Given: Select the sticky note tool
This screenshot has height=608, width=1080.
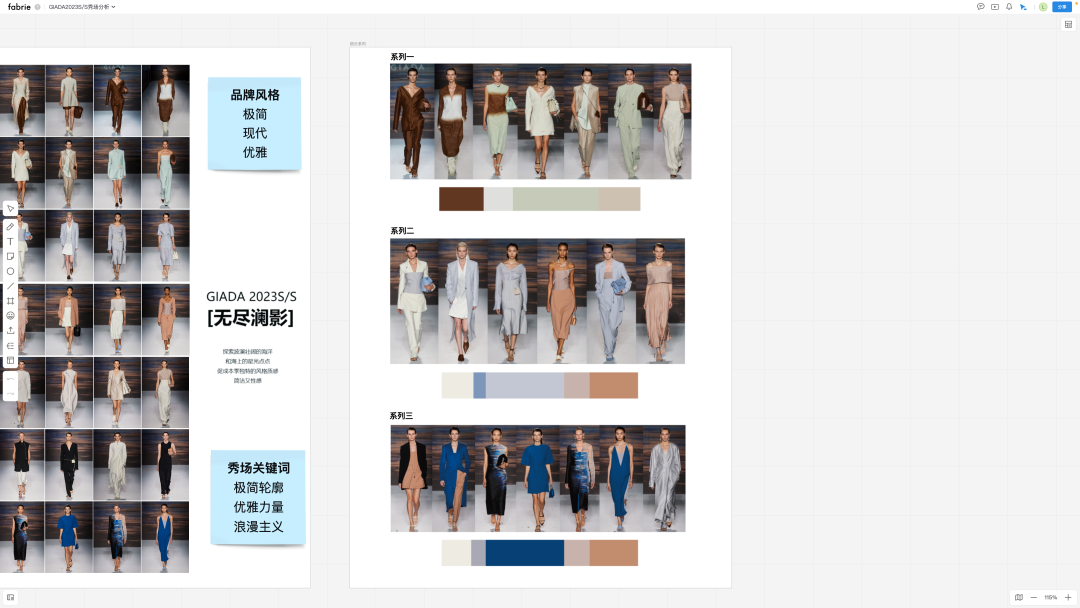Looking at the screenshot, I should tap(10, 256).
